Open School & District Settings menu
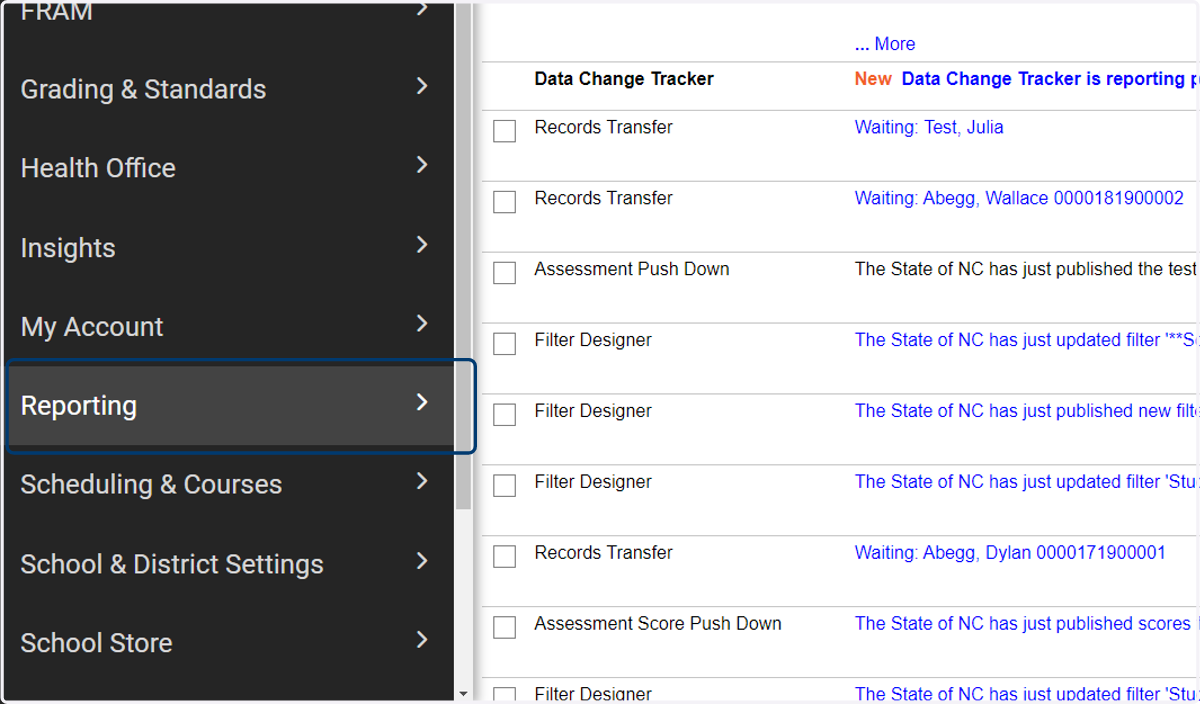Screen dimensions: 1200x704 [x=228, y=564]
